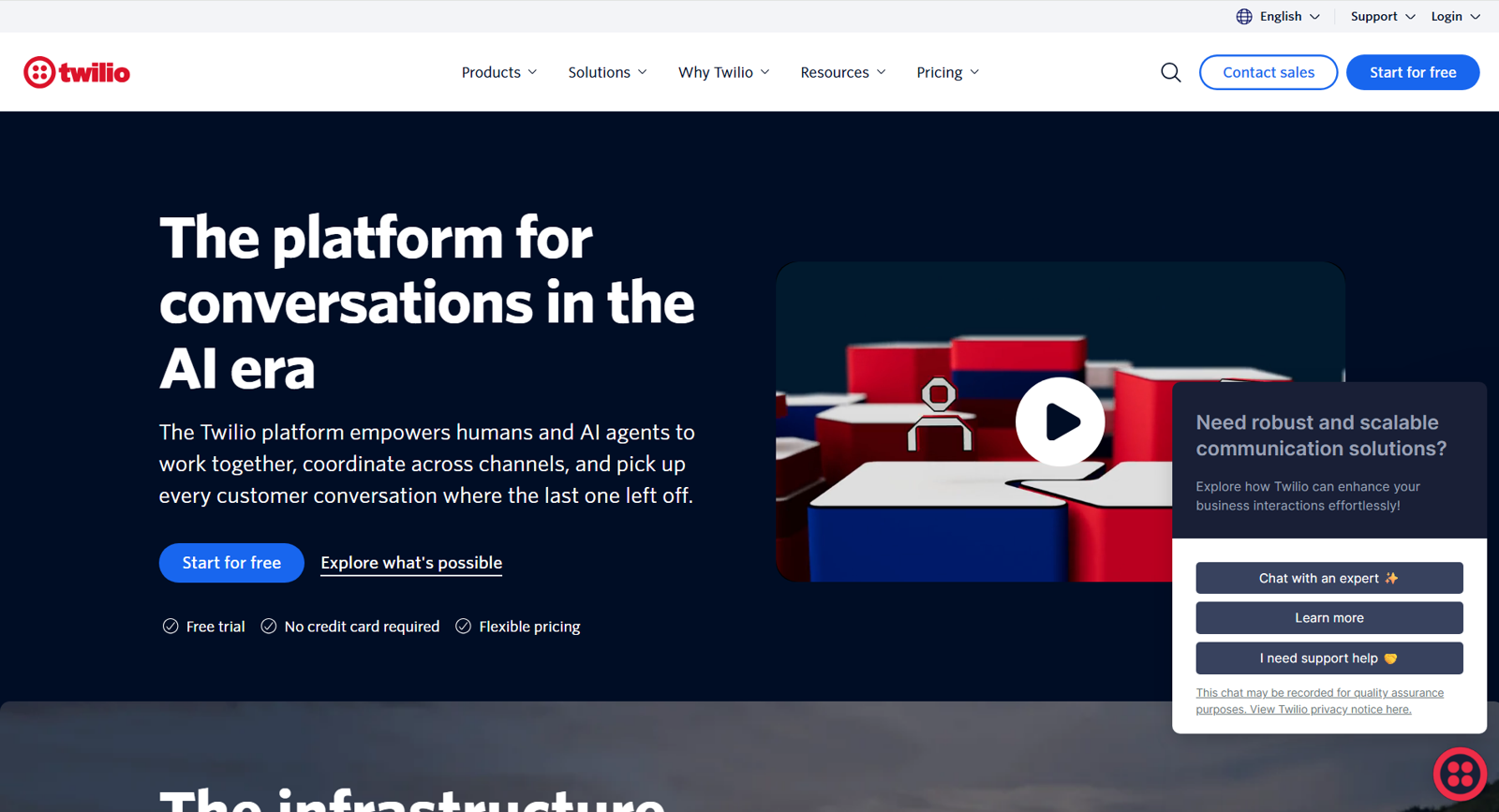Viewport: 1499px width, 812px height.
Task: Click the headline The platform for conversations
Action: tap(427, 303)
